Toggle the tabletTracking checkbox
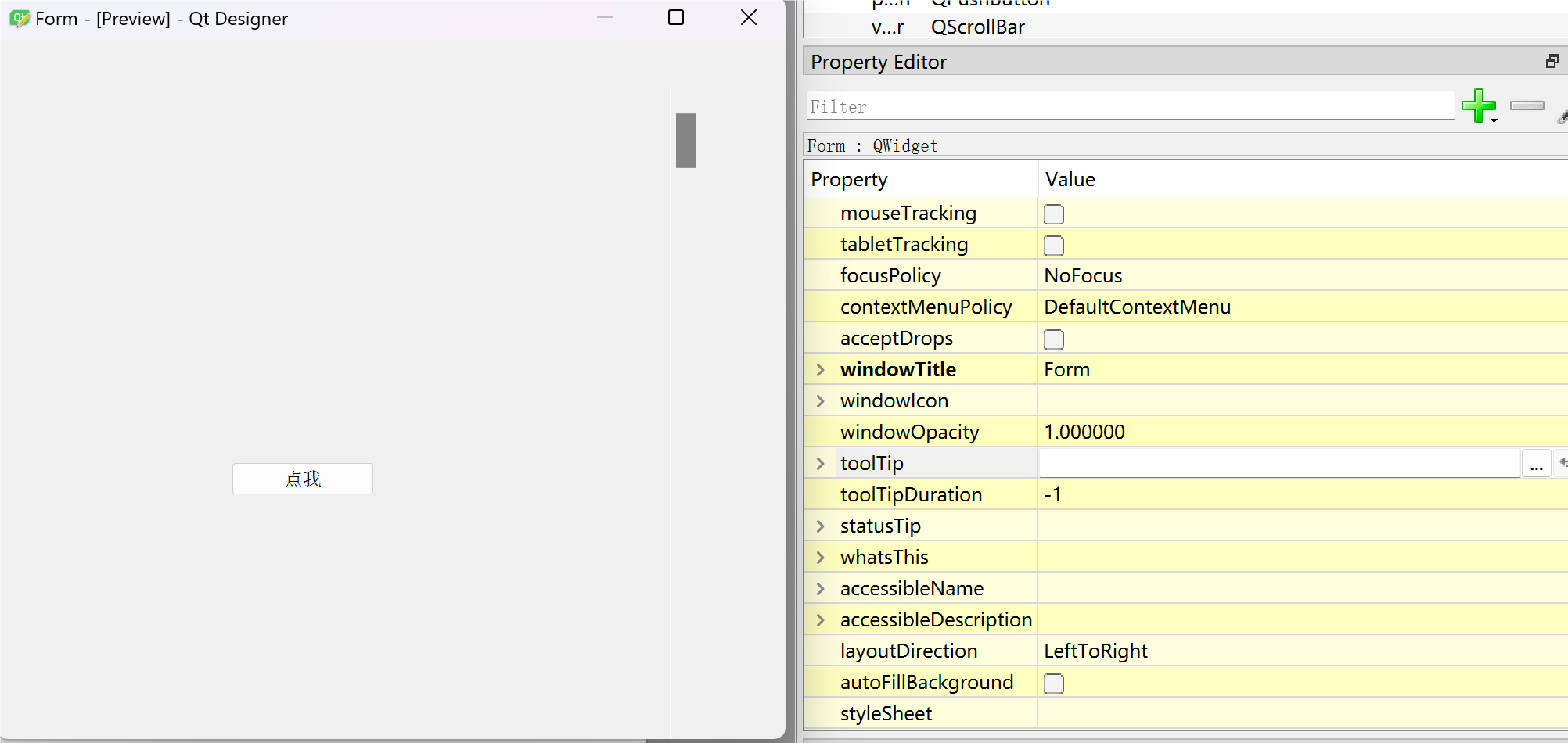The width and height of the screenshot is (1568, 743). point(1054,246)
